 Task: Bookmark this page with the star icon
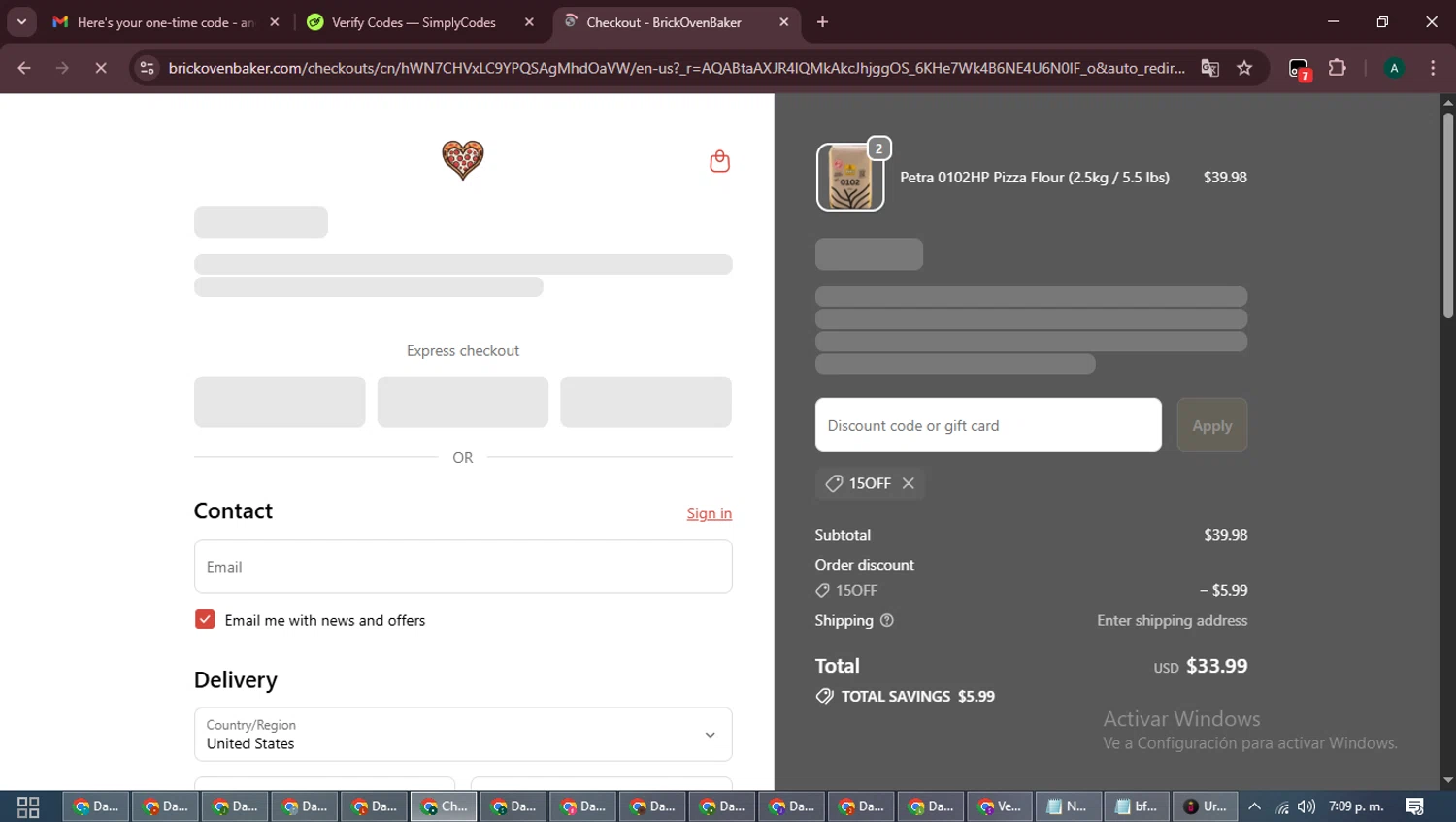tap(1244, 68)
